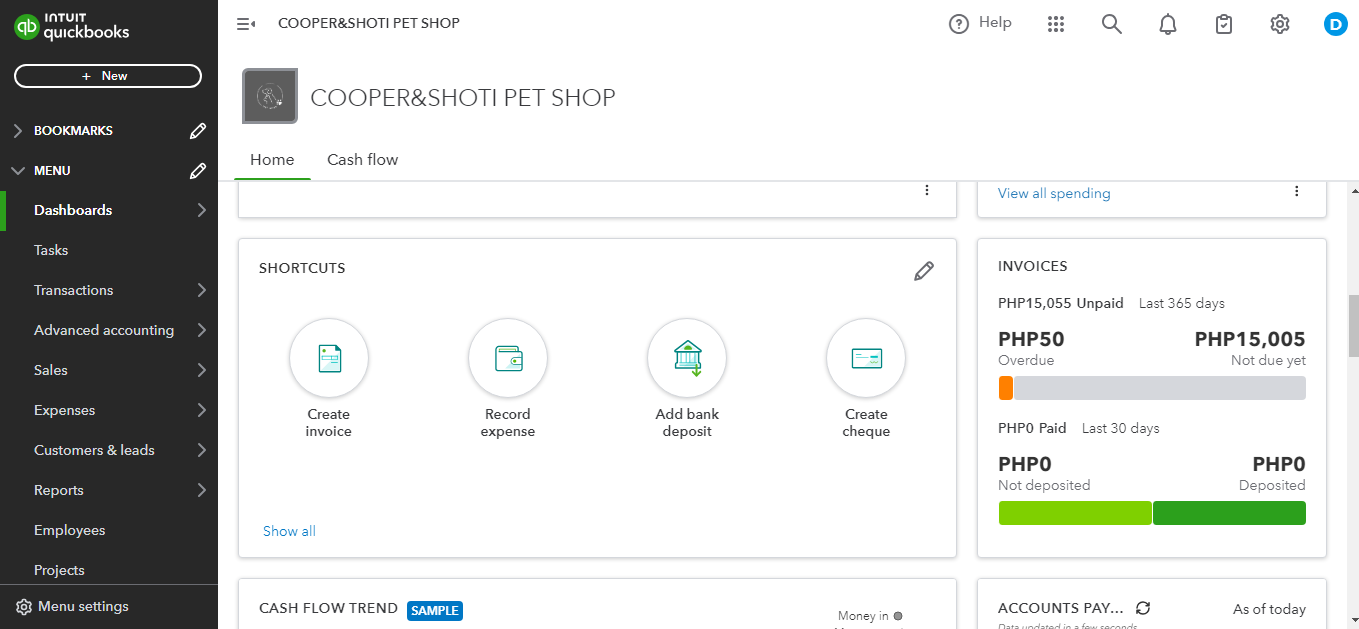
Task: Click the PHP15,005 Not due yet amount
Action: point(1250,339)
